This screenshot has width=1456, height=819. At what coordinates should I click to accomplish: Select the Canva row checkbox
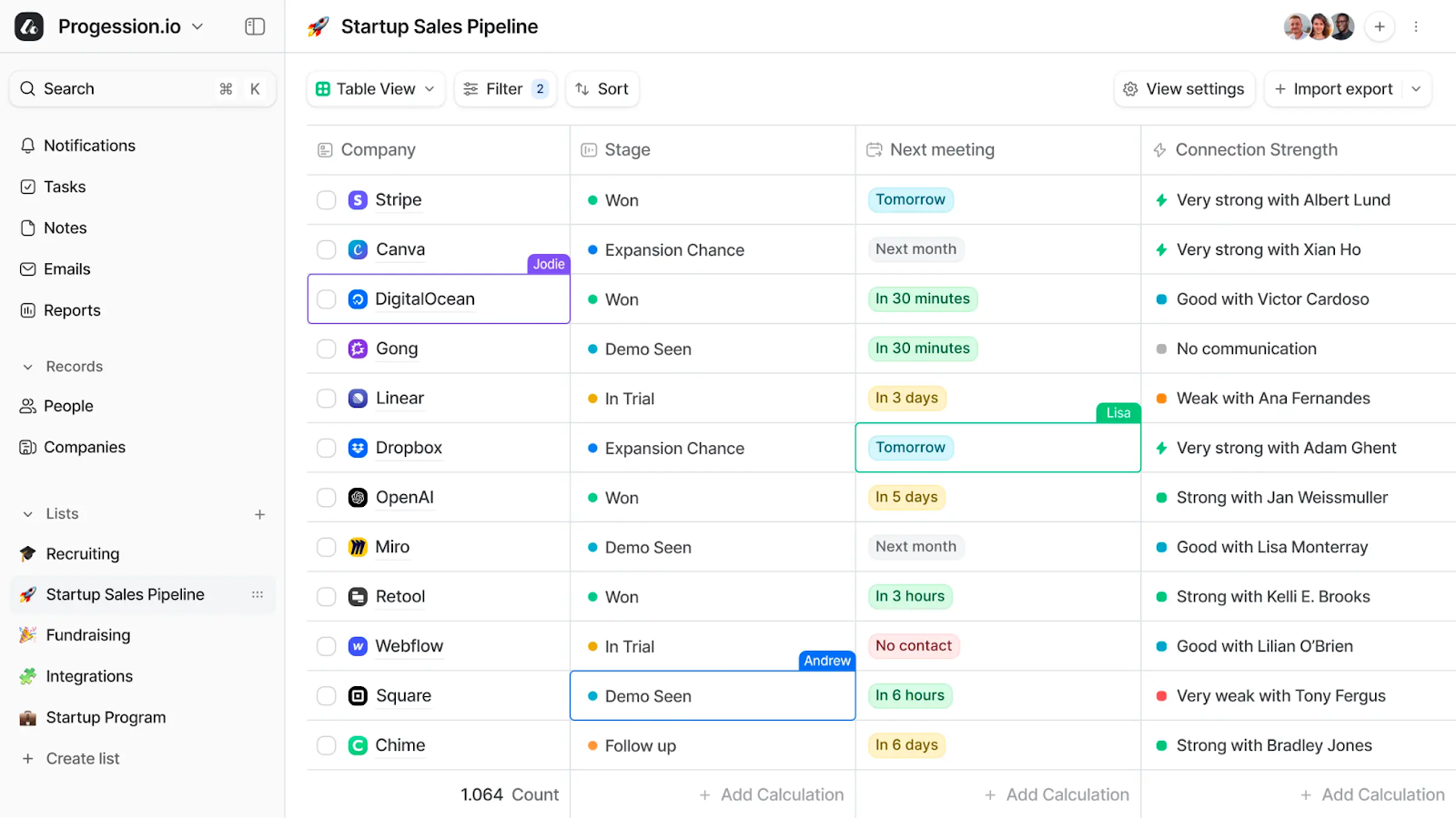pyautogui.click(x=325, y=248)
